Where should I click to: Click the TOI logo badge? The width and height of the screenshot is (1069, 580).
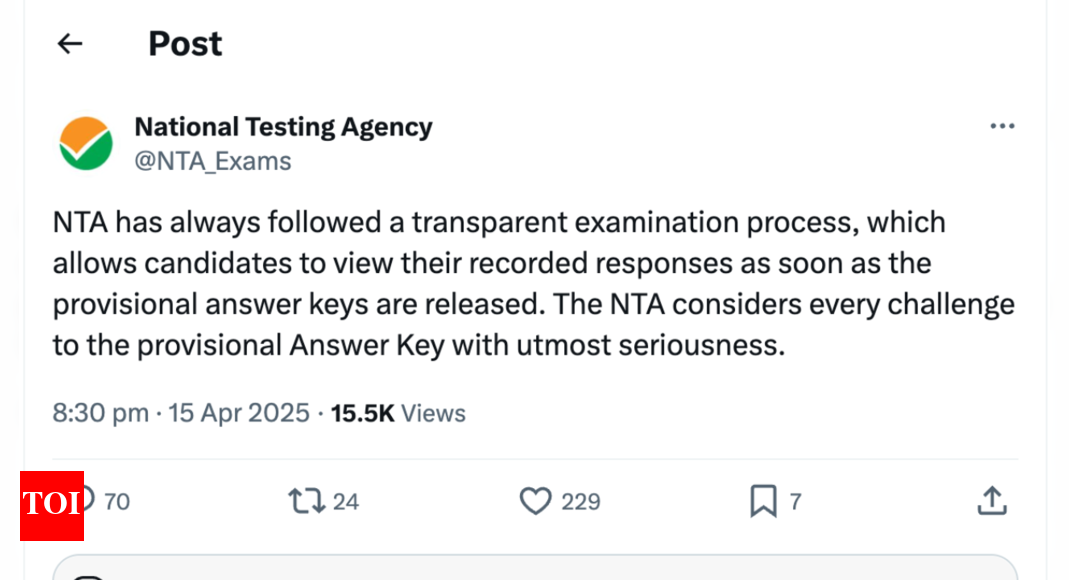pyautogui.click(x=52, y=506)
